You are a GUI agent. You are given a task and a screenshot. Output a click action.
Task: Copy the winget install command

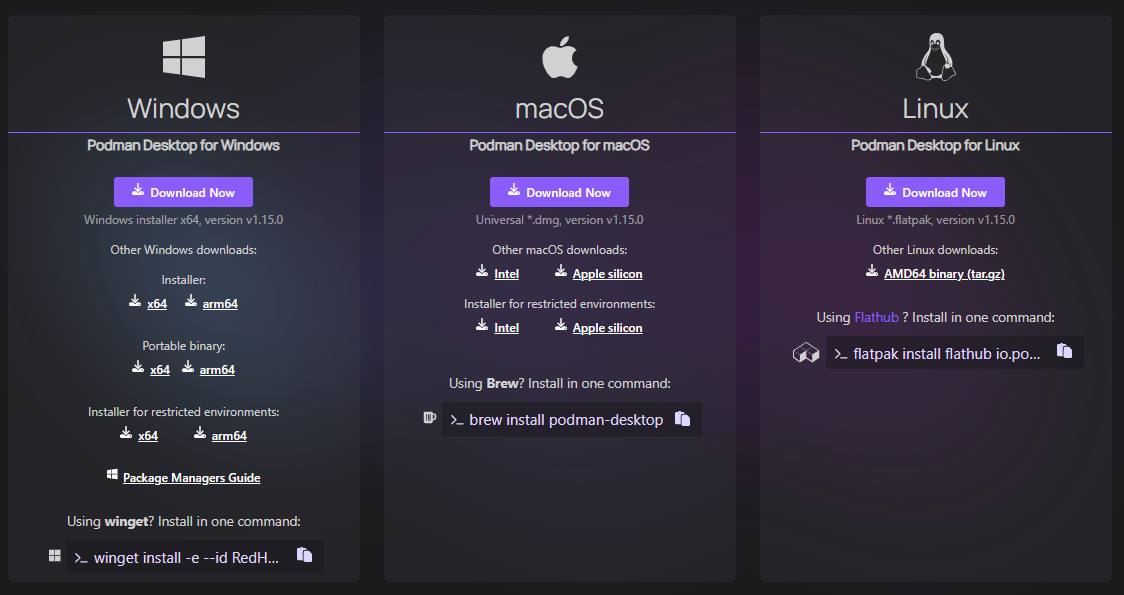(305, 555)
